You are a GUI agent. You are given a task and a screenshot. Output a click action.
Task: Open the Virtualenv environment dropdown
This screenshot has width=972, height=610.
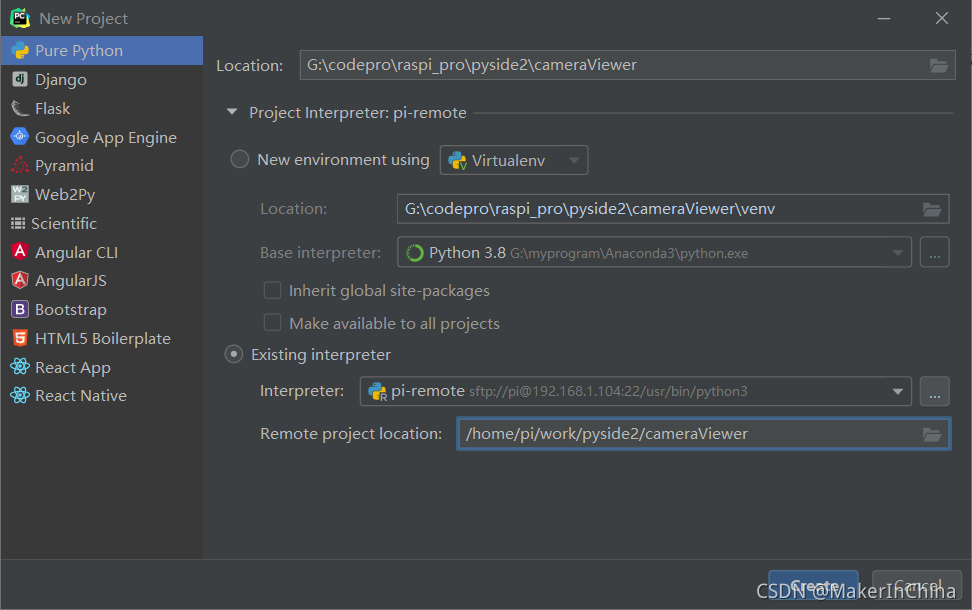[x=514, y=160]
